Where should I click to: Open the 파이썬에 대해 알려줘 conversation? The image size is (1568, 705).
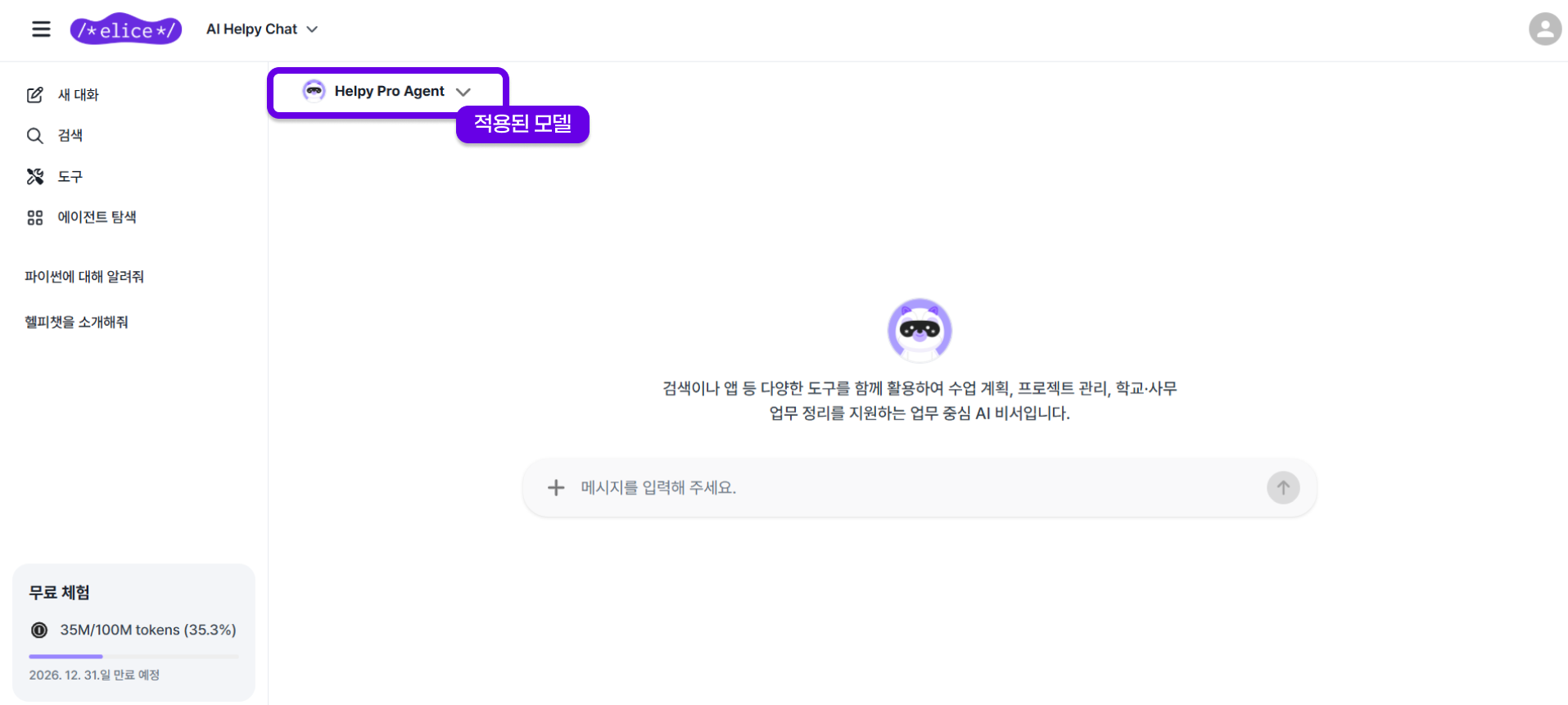coord(84,277)
